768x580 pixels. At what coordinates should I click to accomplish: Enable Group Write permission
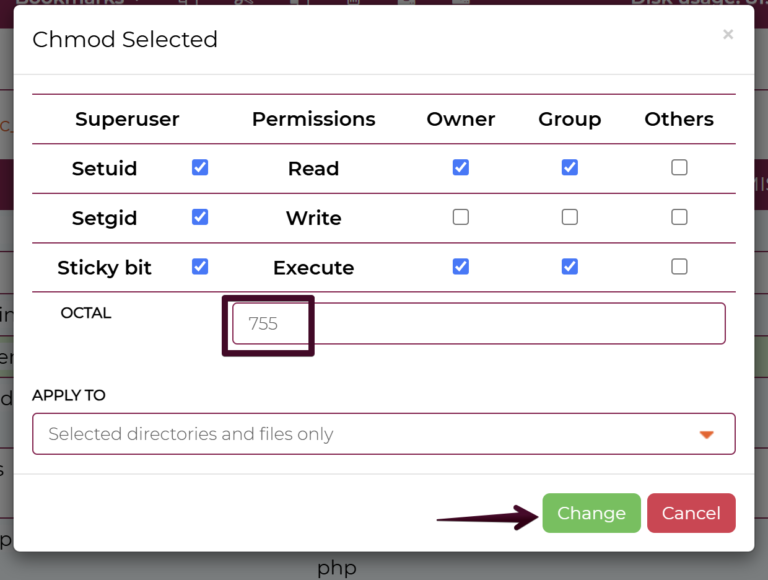[x=569, y=217]
